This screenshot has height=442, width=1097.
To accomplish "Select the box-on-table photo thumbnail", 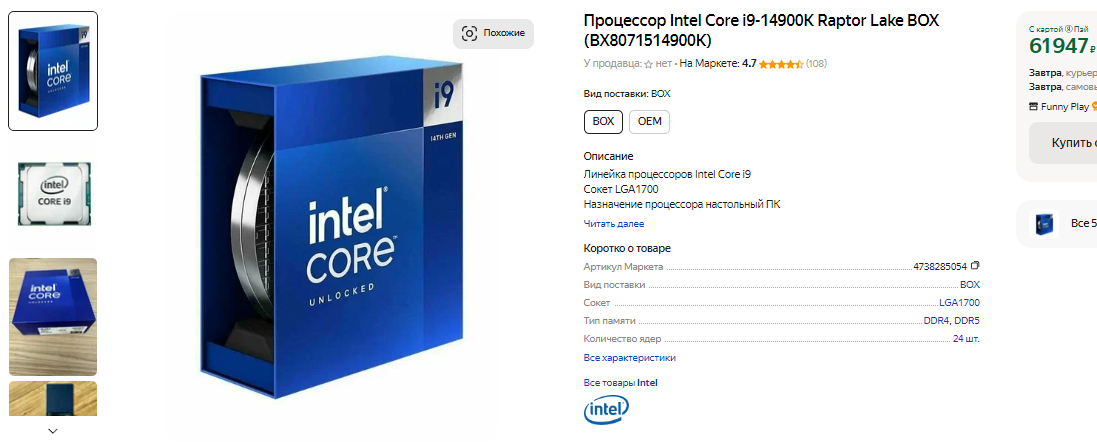I will click(53, 317).
